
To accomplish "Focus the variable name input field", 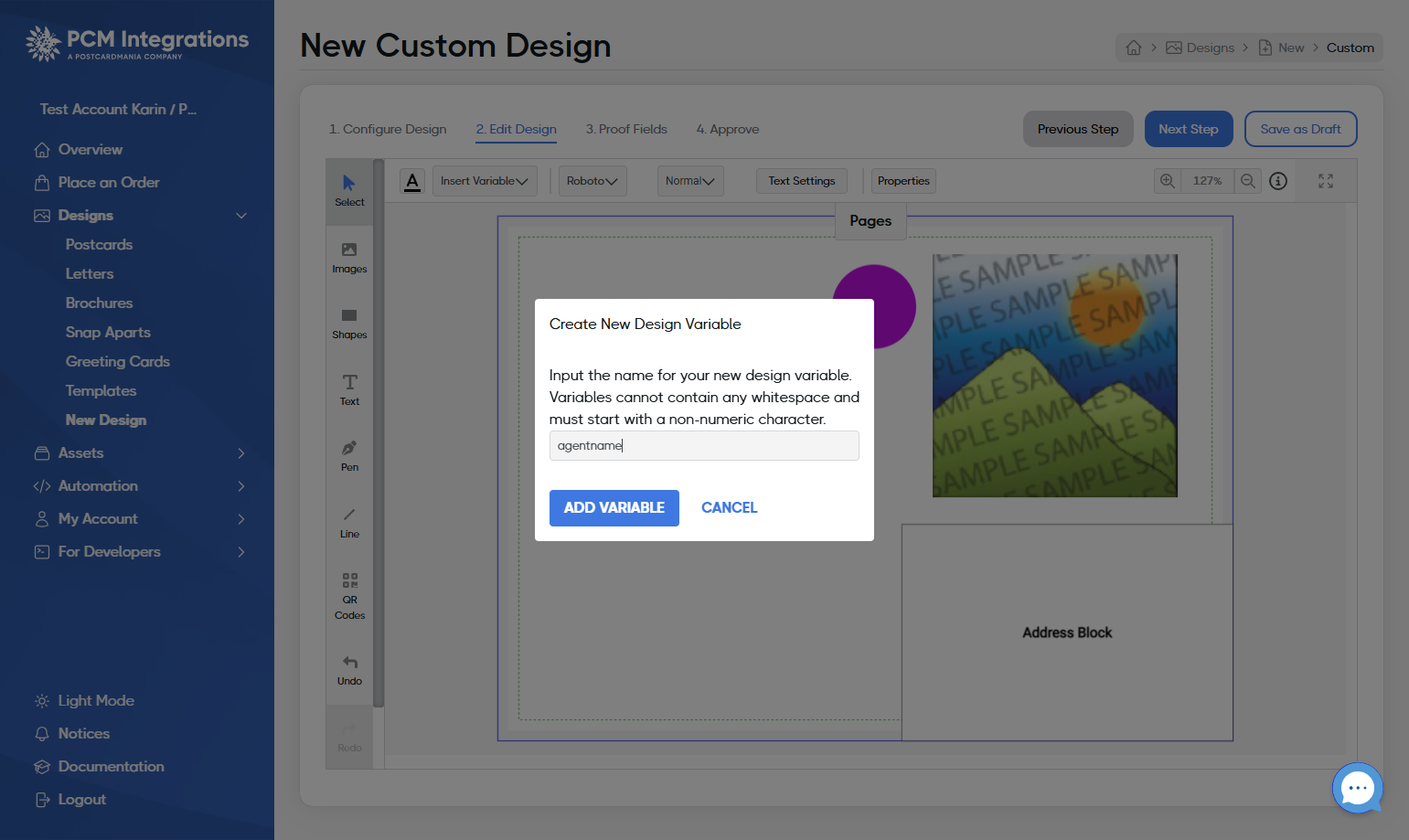I will click(x=704, y=446).
